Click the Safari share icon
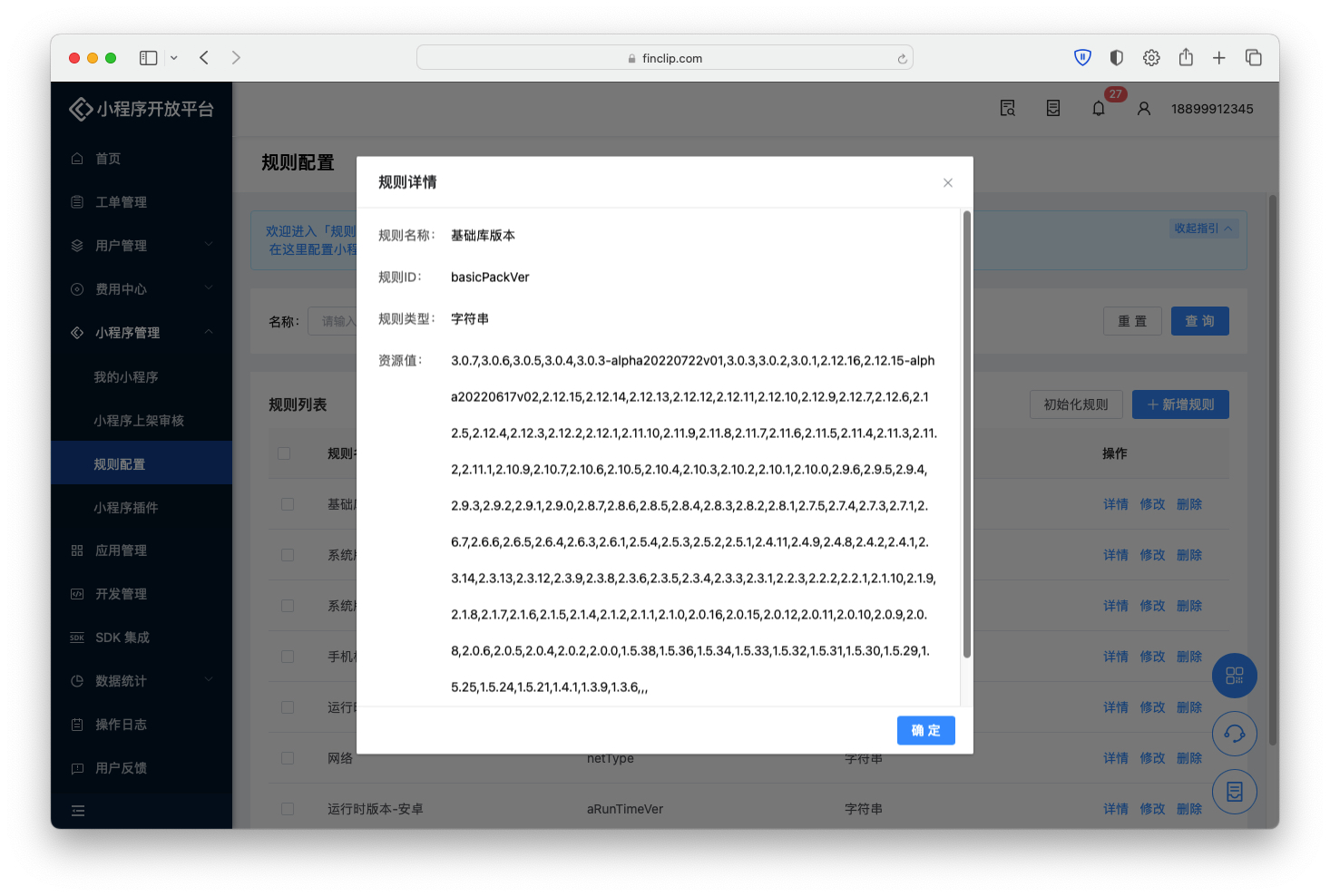1330x896 pixels. pyautogui.click(x=1186, y=58)
